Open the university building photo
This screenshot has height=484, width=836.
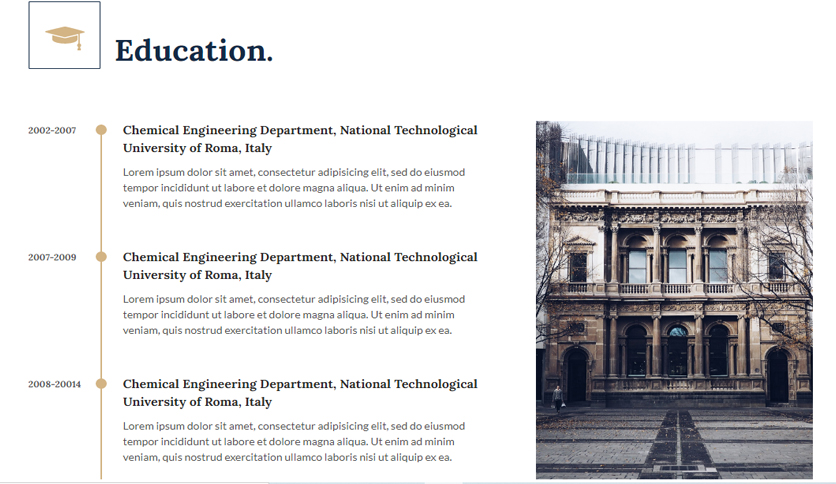point(674,300)
